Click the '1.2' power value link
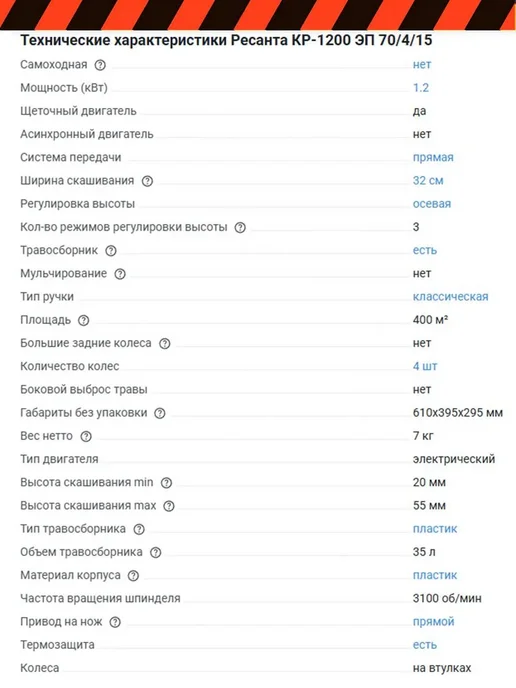Screen dimensions: 516x688 tap(421, 87)
